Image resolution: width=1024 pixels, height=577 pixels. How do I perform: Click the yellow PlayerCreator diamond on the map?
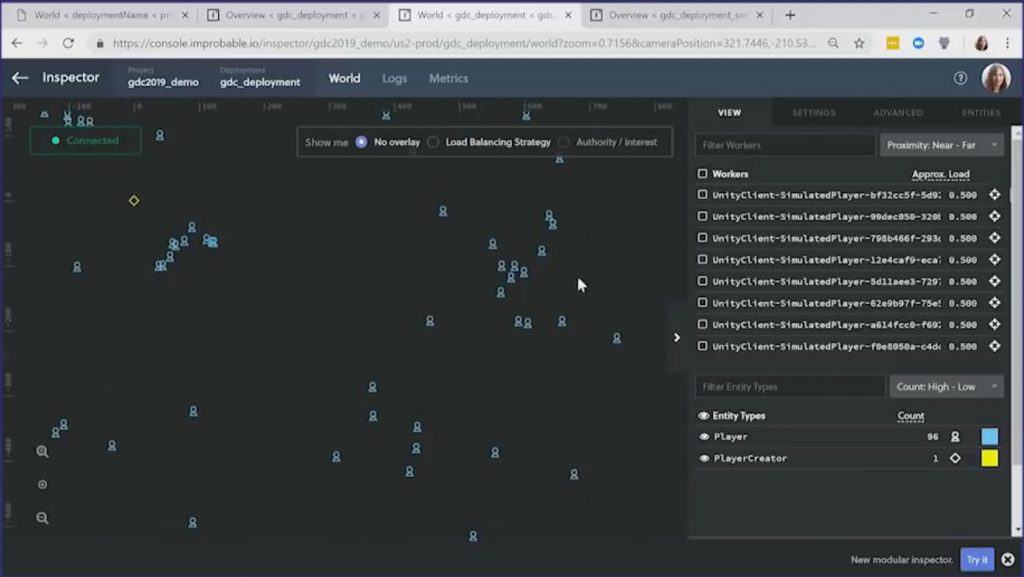coord(134,200)
